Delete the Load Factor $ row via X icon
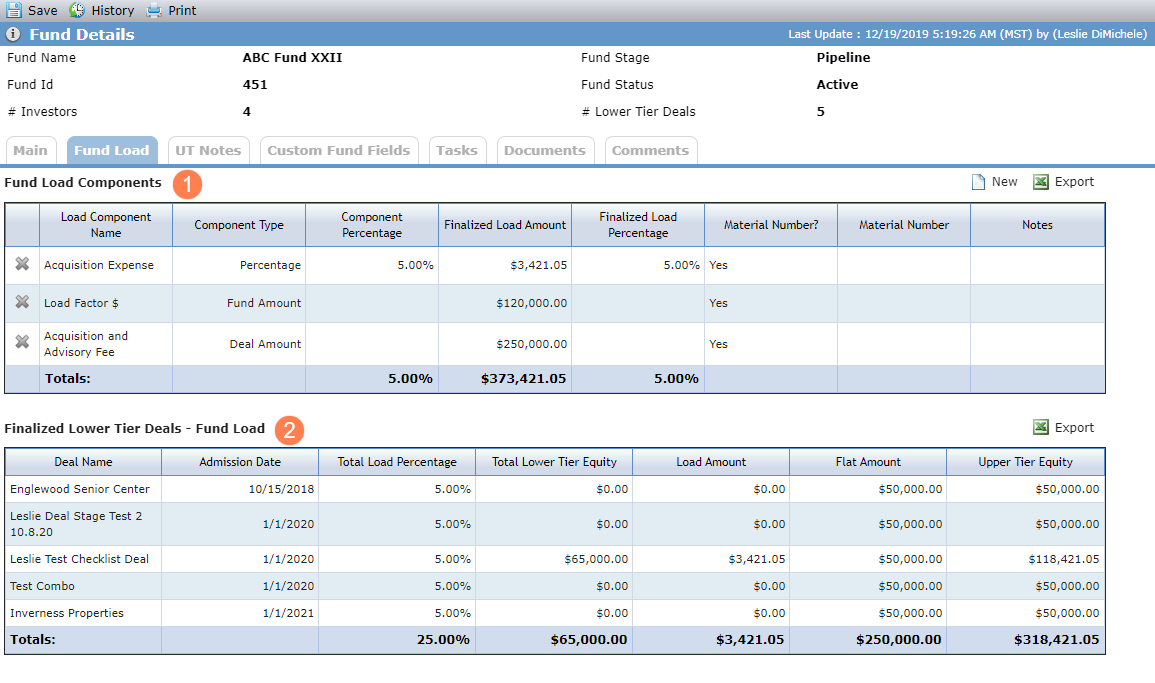This screenshot has width=1155, height=683. (22, 302)
